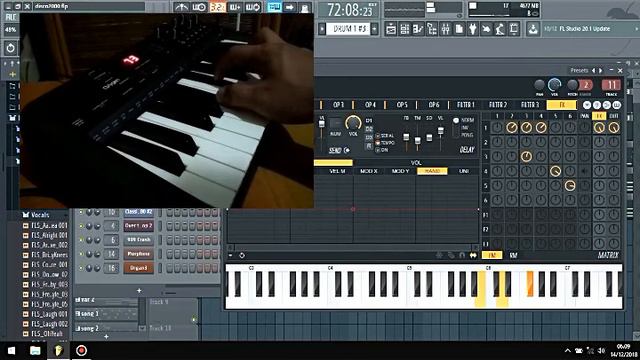
Task: Click the Organ3 channel button
Action: (x=138, y=268)
